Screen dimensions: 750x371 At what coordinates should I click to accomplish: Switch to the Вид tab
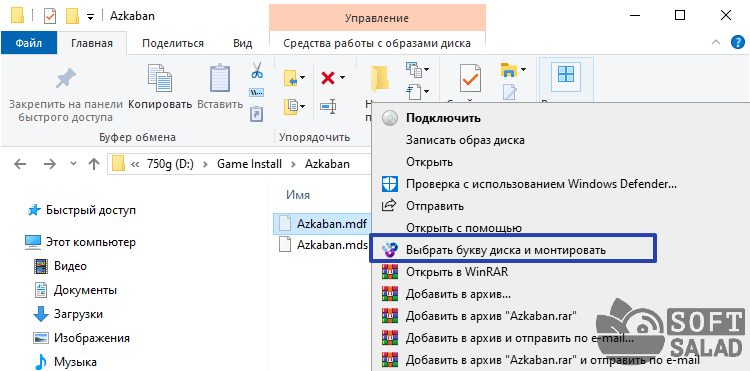(x=243, y=44)
